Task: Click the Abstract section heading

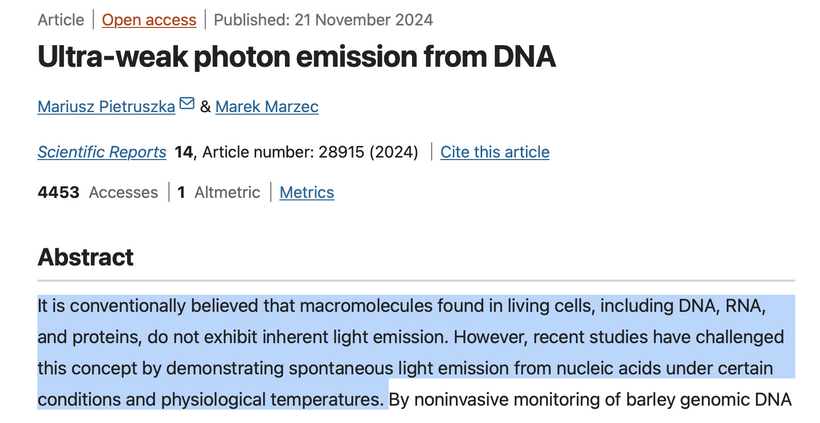Action: [x=86, y=257]
